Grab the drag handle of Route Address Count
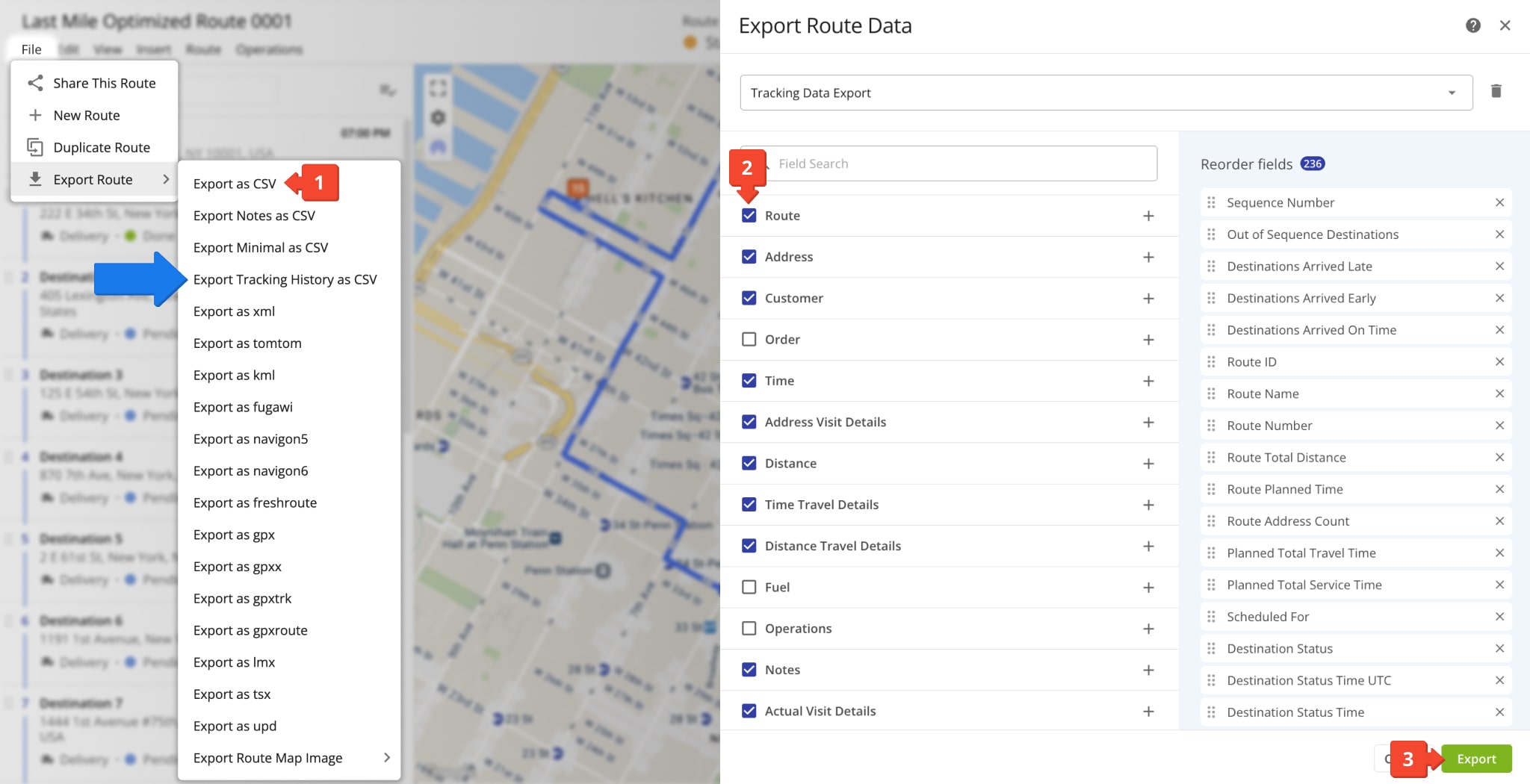 1211,521
